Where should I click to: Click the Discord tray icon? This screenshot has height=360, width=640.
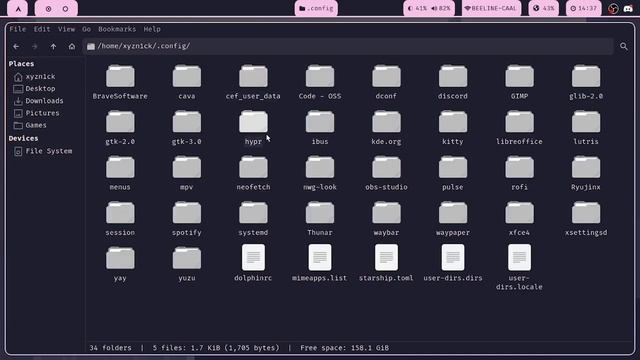click(x=628, y=9)
